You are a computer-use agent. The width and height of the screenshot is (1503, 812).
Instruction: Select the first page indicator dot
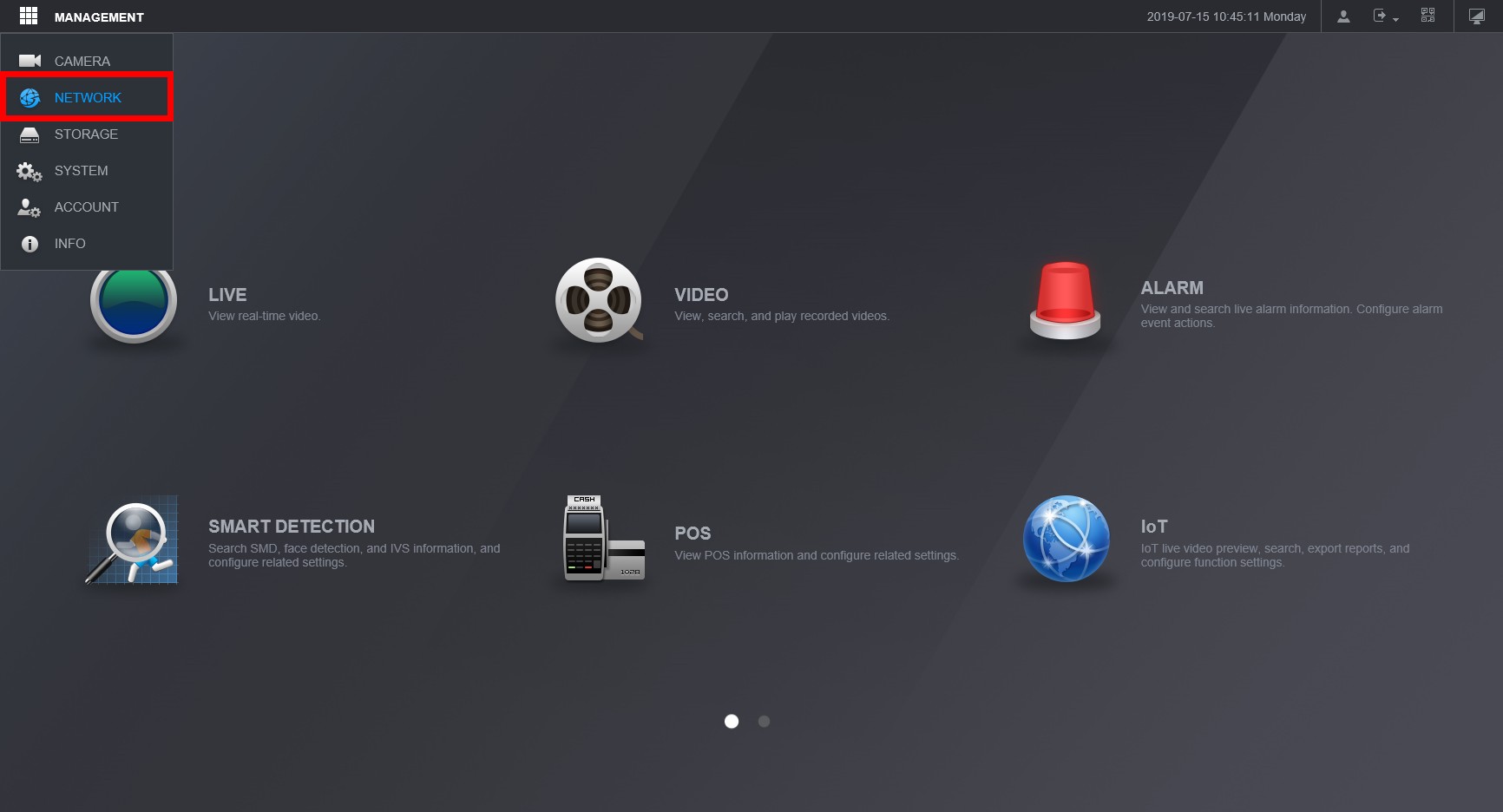point(732,721)
